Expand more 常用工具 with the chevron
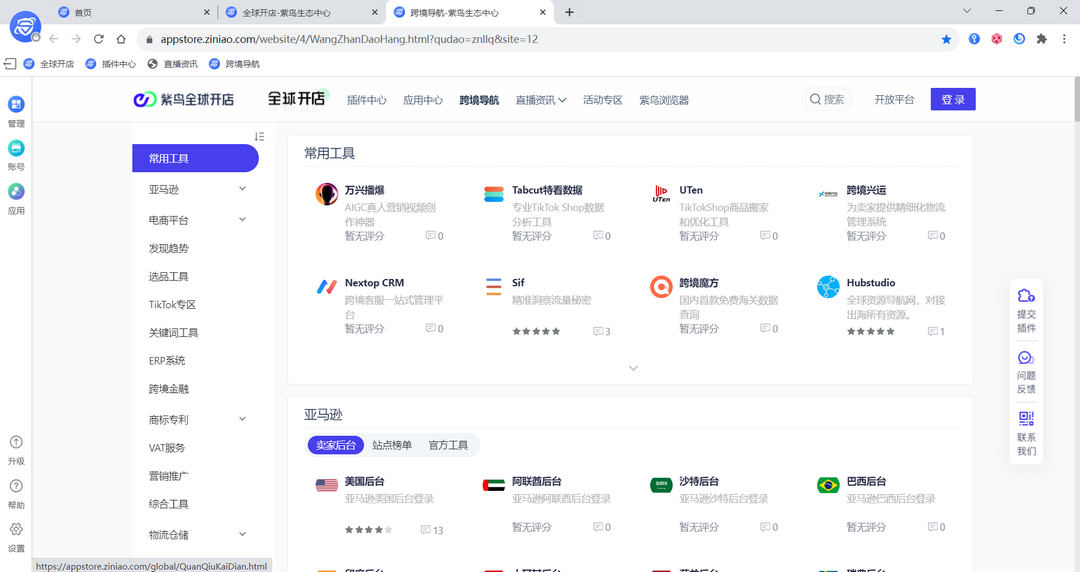Image resolution: width=1080 pixels, height=572 pixels. click(x=633, y=368)
